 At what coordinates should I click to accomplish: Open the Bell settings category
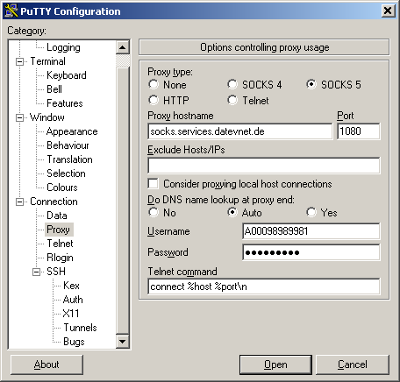click(54, 89)
